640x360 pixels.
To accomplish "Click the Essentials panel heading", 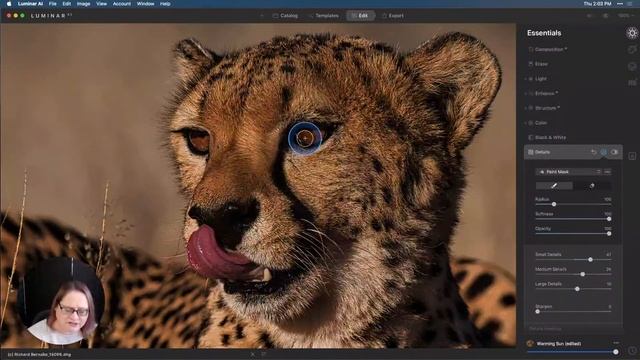I will [x=544, y=33].
